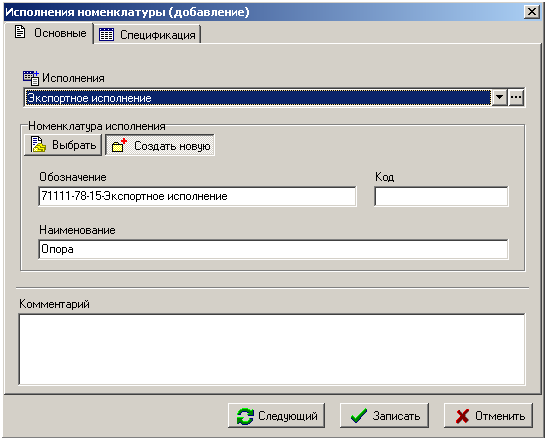
Task: Switch to the Основные tab
Action: (x=49, y=33)
